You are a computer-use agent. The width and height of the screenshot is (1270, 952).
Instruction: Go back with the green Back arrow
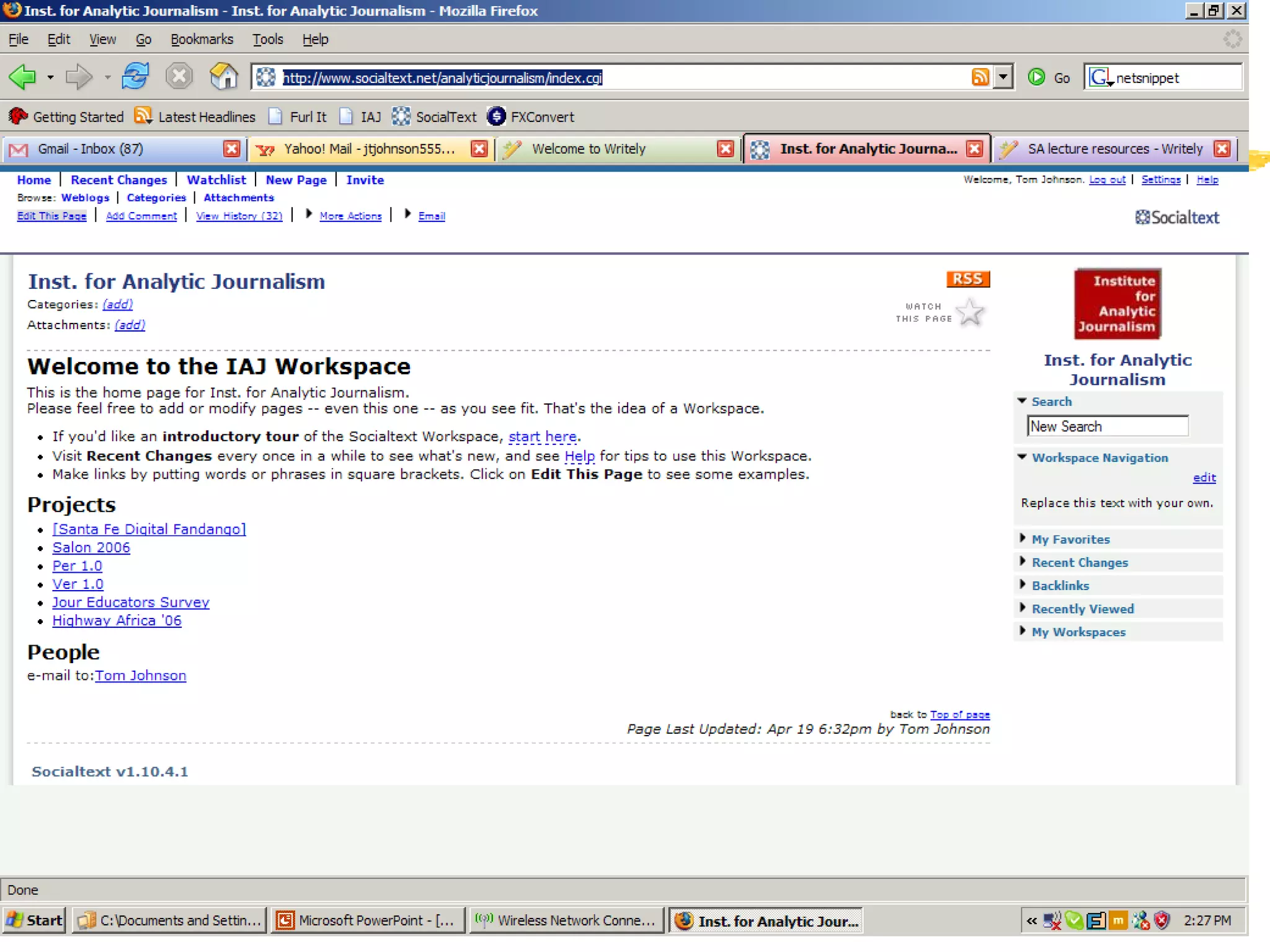tap(22, 77)
